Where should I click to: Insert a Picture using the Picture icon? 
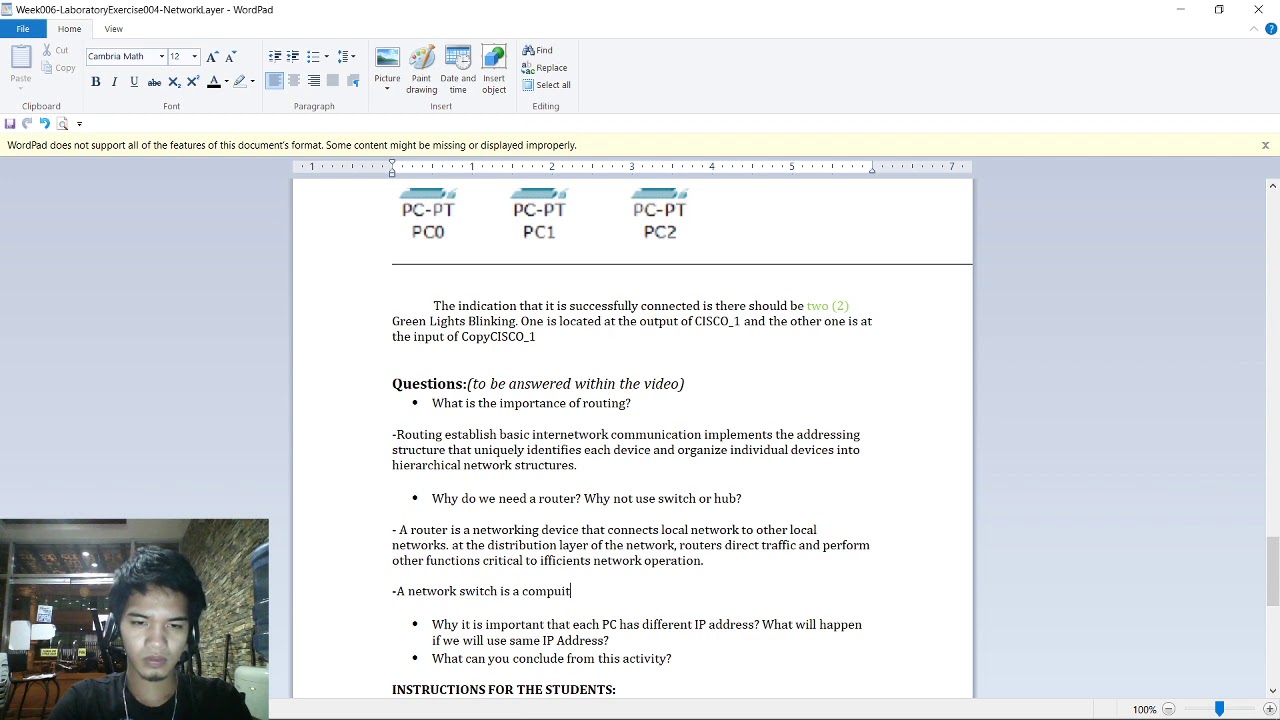(387, 58)
